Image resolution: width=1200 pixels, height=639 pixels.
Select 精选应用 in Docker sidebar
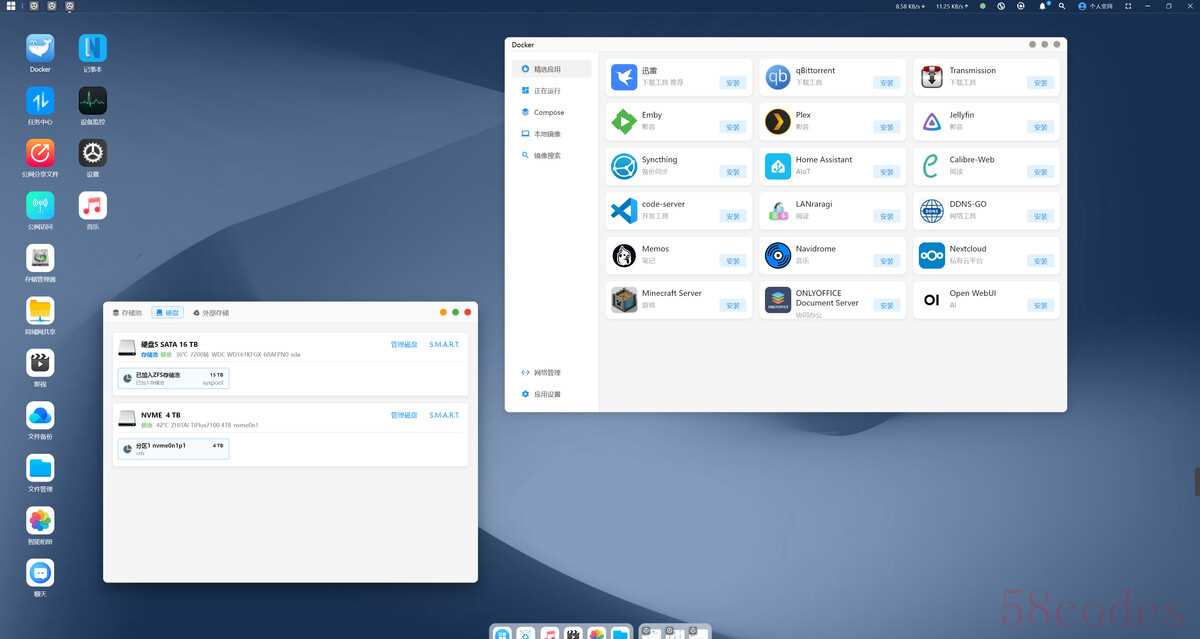tap(552, 69)
